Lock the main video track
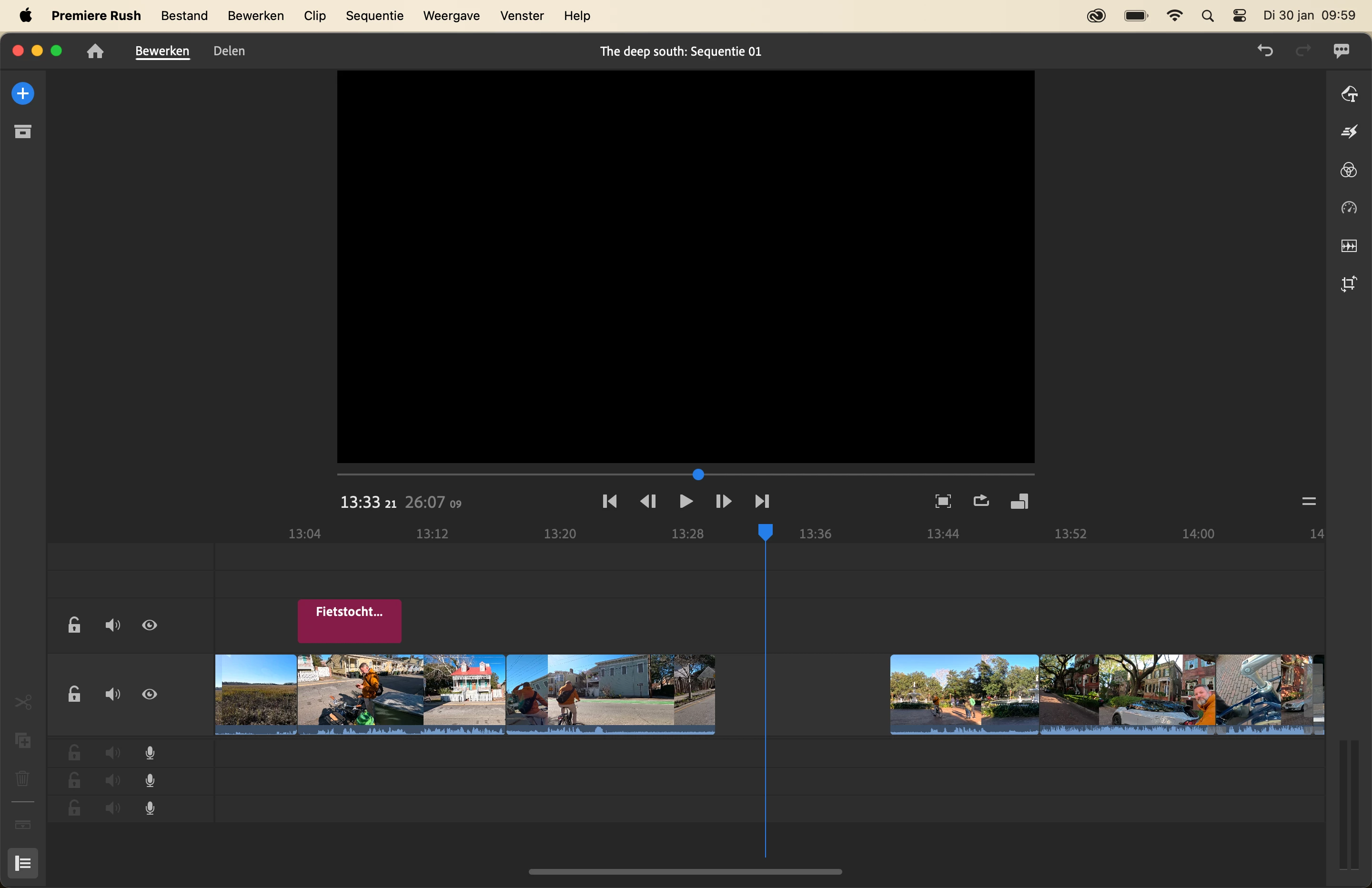The height and width of the screenshot is (888, 1372). [74, 694]
